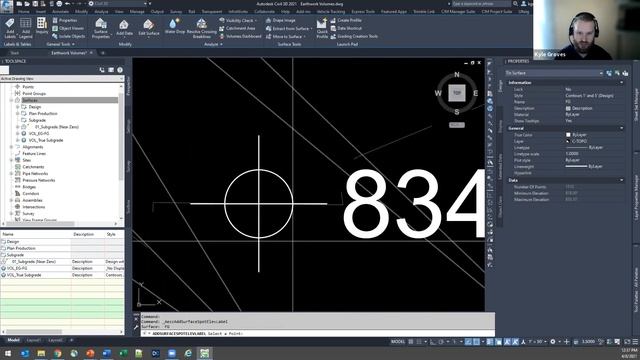This screenshot has height=360, width=640.
Task: Select Point Groups in the tree
Action: (x=34, y=93)
